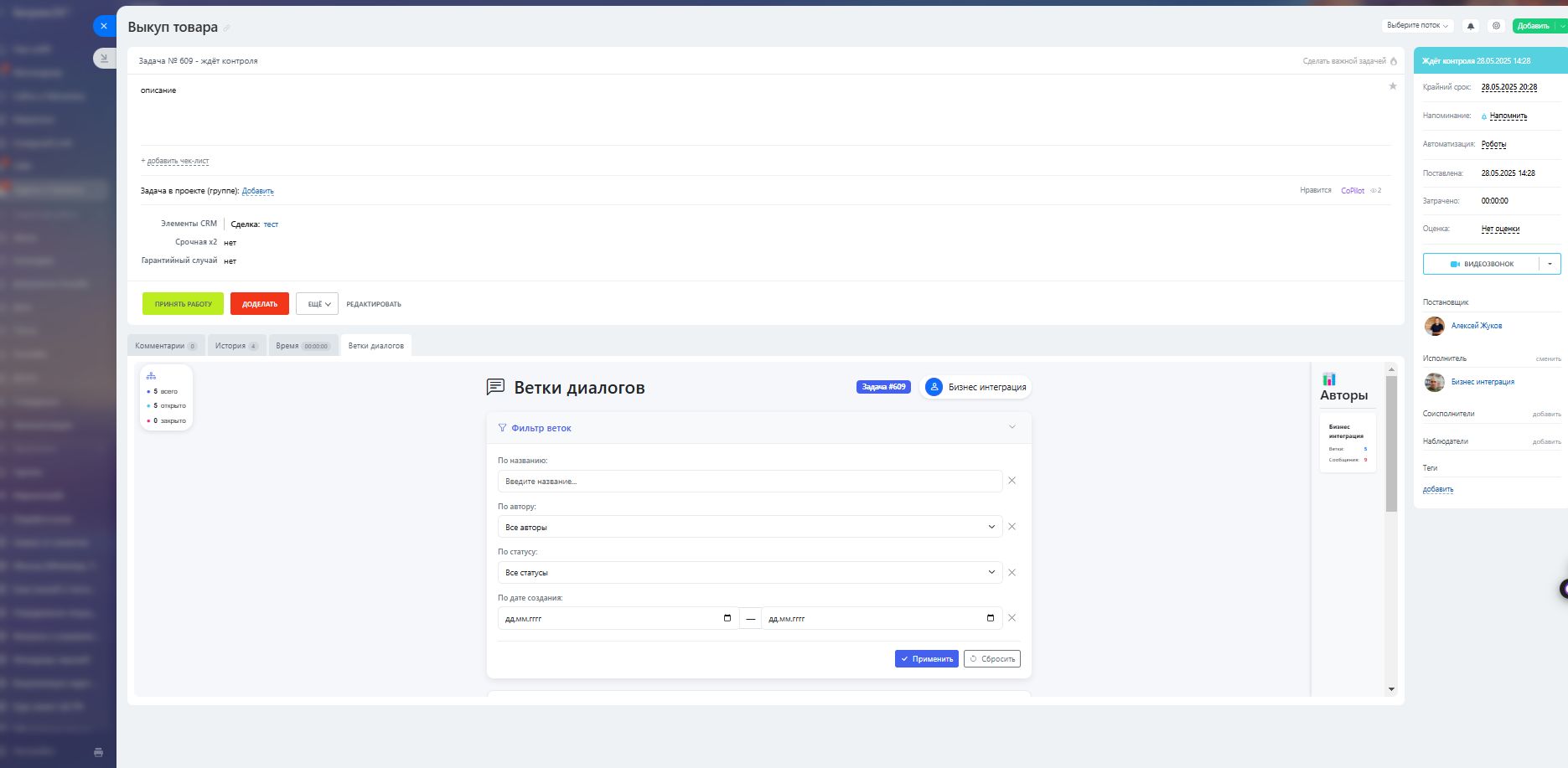This screenshot has width=1568, height=768.
Task: Clear the 'По названию' filter with its X icon
Action: point(1012,481)
